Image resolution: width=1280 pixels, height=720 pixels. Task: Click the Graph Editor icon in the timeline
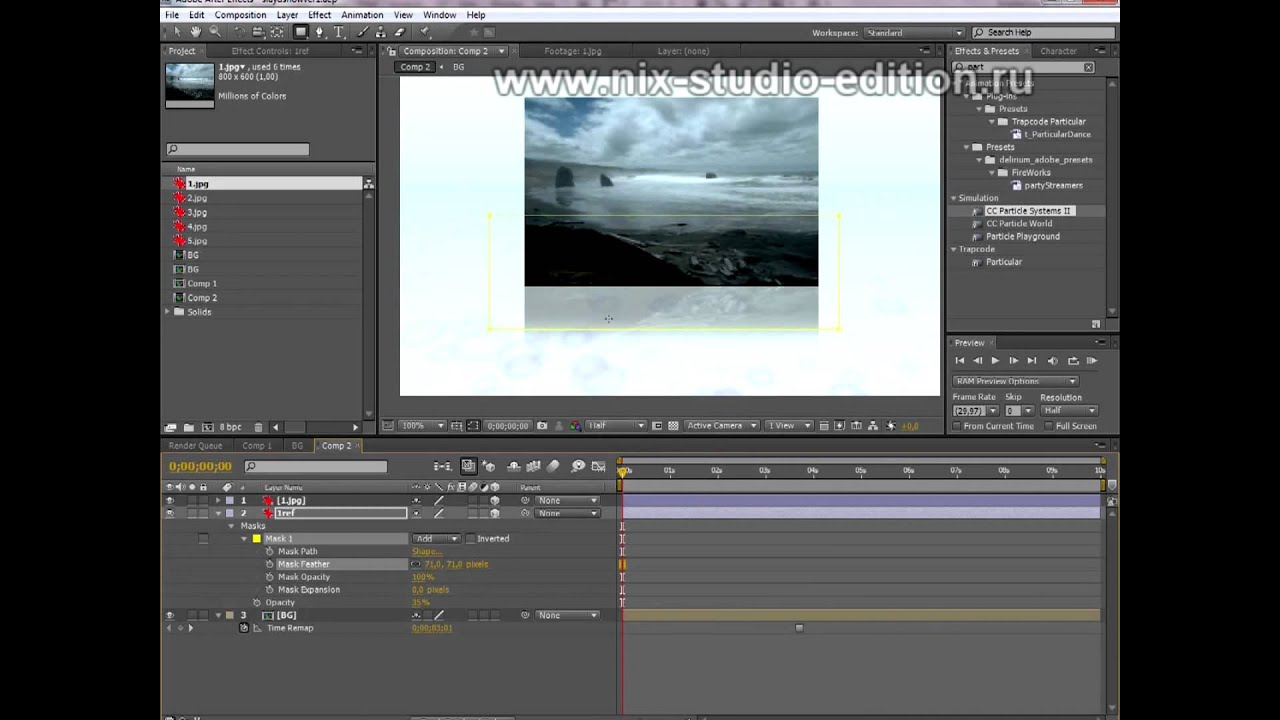tap(598, 466)
